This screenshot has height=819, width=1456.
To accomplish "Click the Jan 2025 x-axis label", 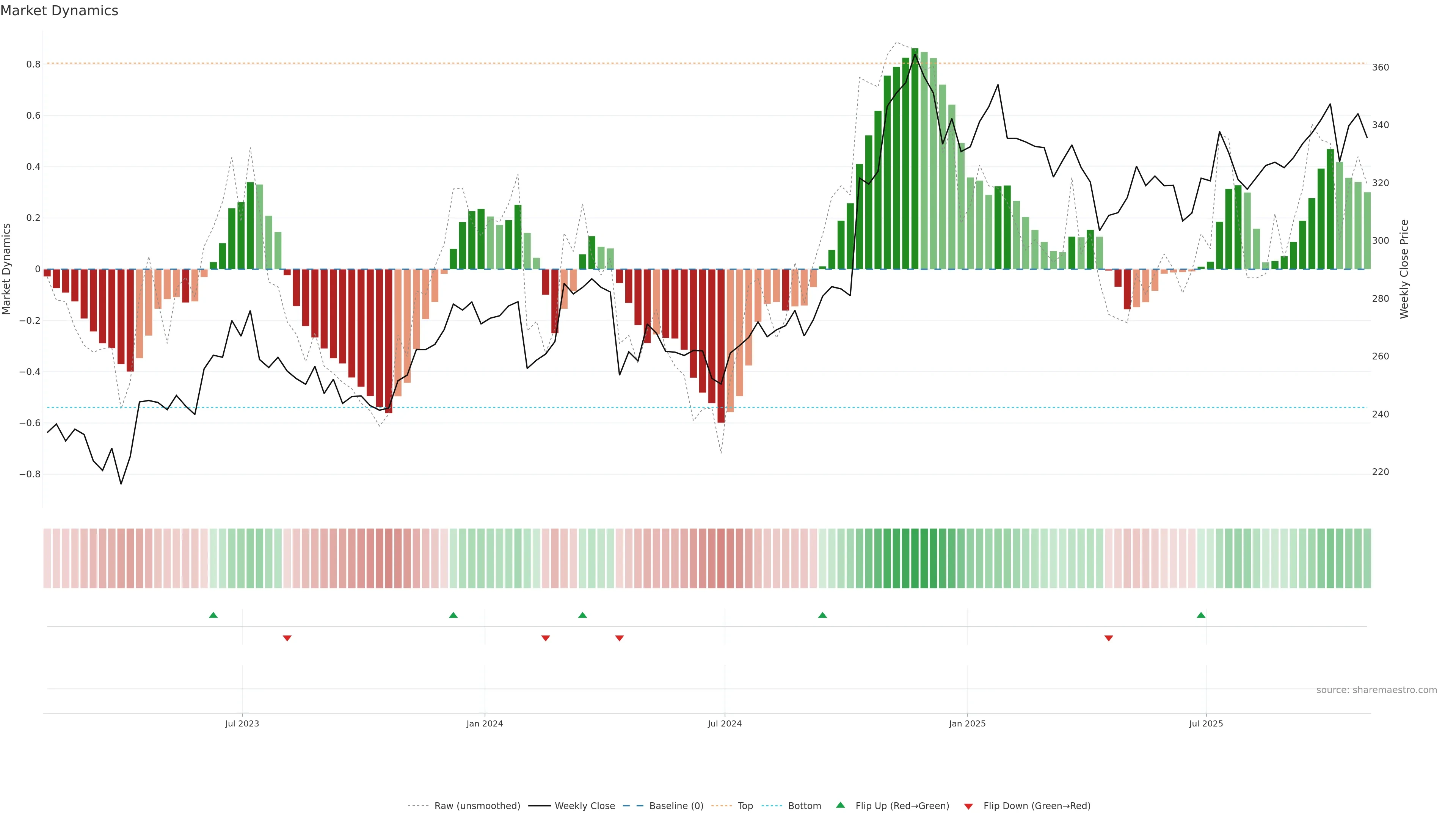I will coord(967,723).
